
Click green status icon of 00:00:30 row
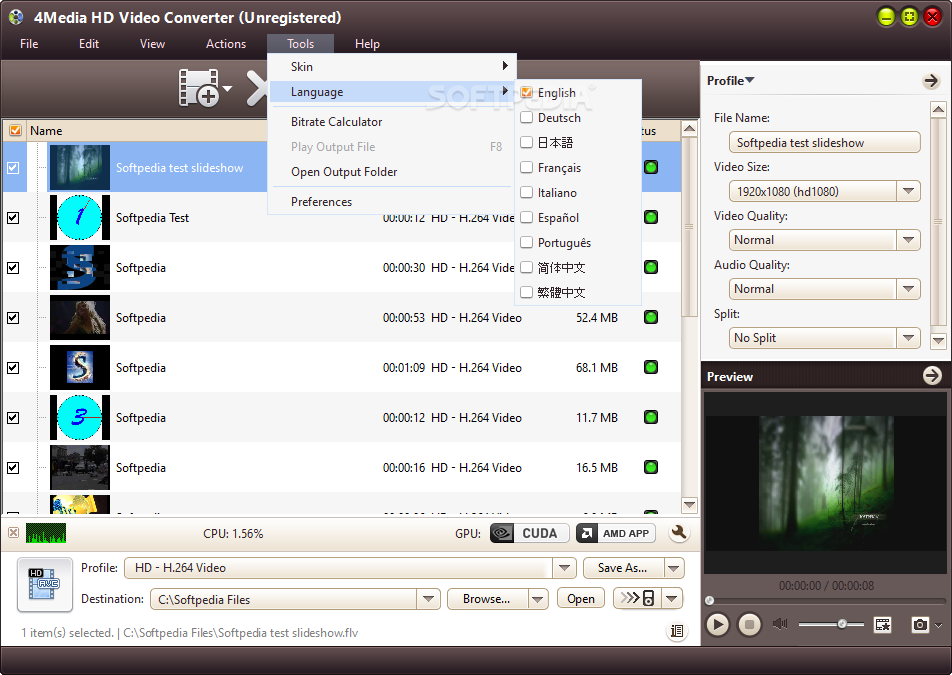pyautogui.click(x=651, y=266)
